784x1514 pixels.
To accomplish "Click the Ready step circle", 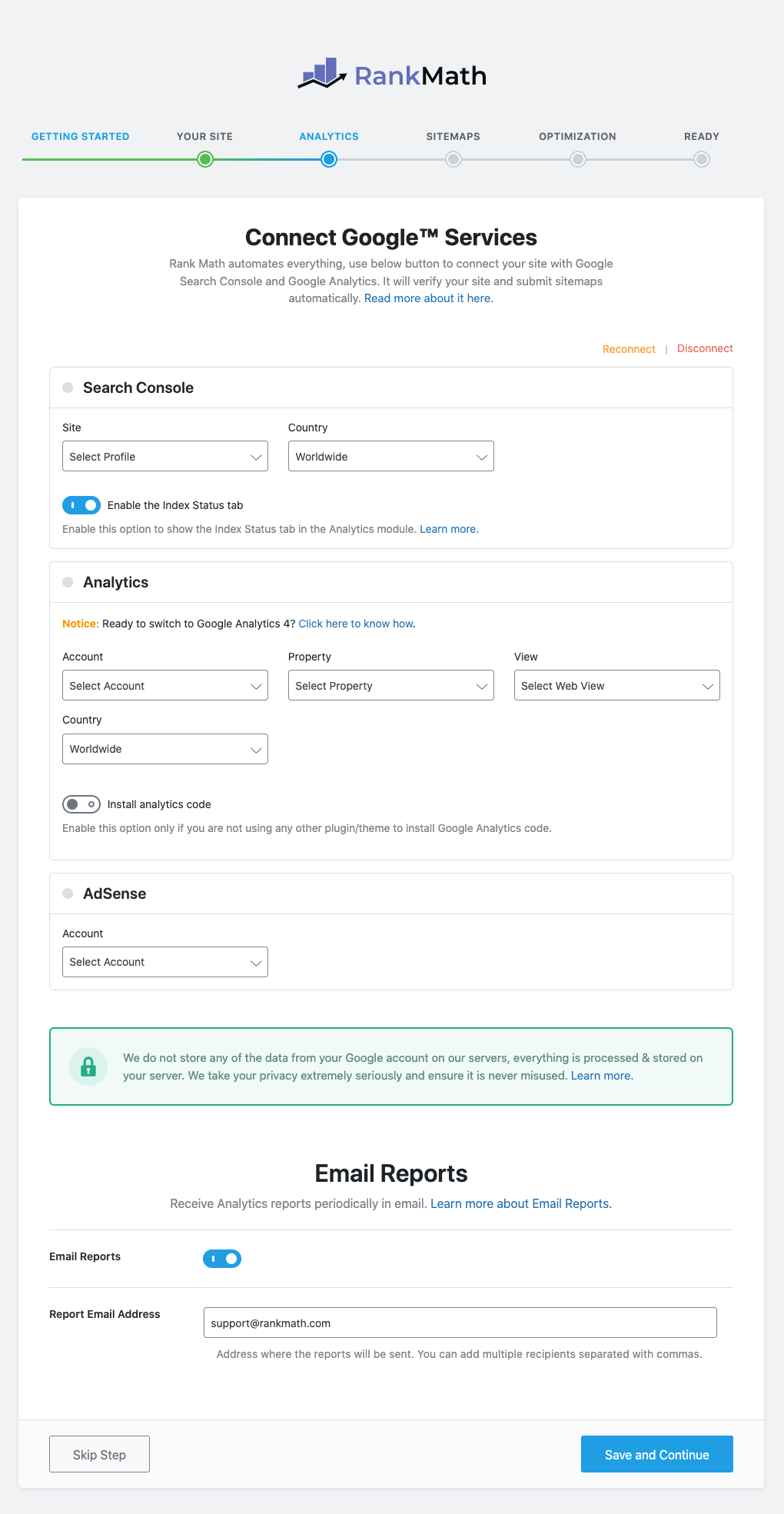I will coord(700,159).
